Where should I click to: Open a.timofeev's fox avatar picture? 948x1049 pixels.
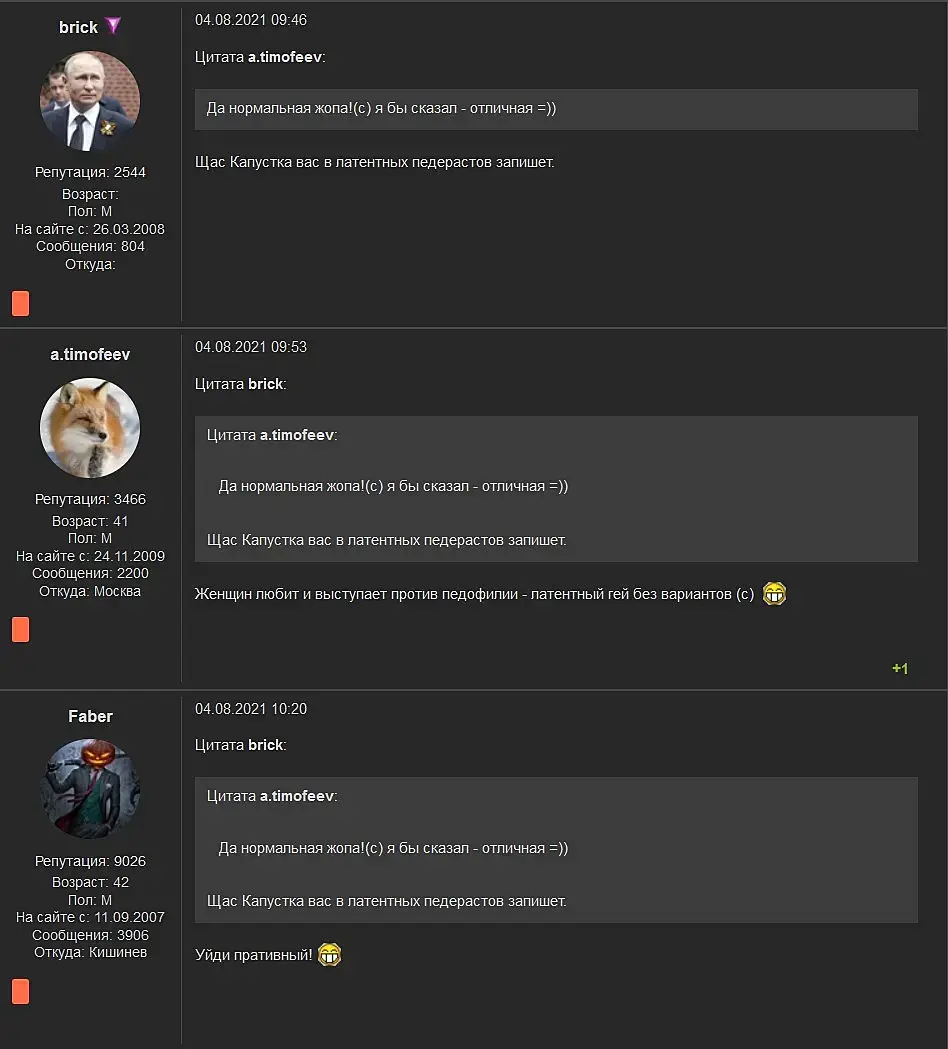(x=90, y=428)
